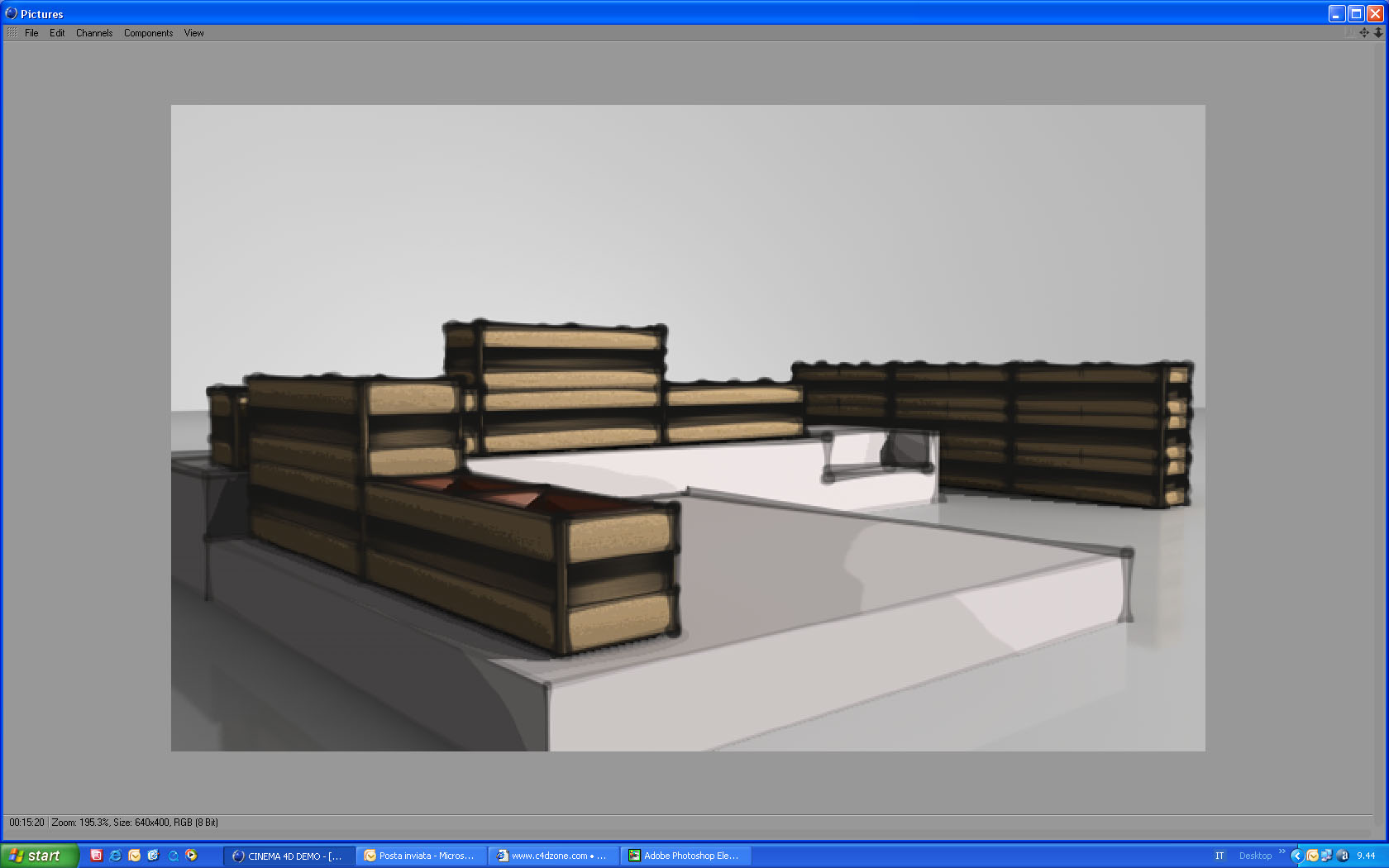Viewport: 1389px width, 868px height.
Task: Expand the Desktop toolbar chevron
Action: click(1282, 851)
